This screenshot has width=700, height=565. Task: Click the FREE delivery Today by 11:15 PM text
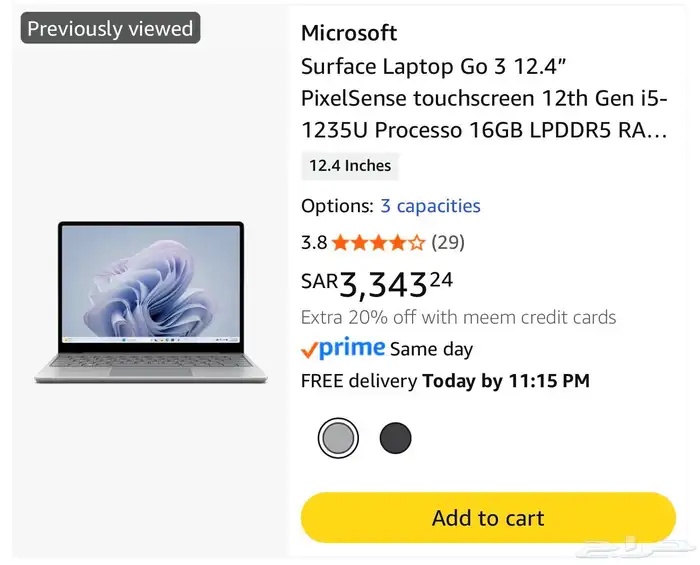pos(445,381)
